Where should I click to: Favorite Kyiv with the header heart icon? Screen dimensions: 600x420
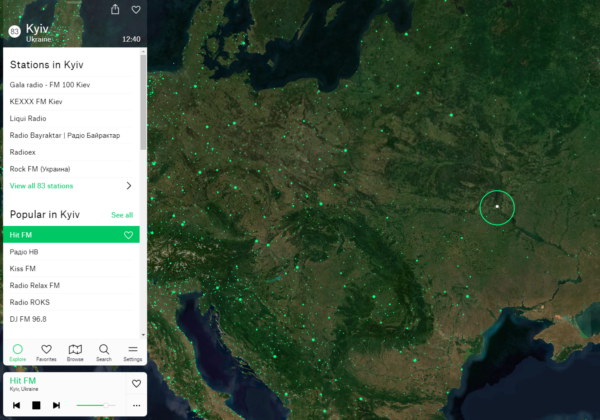pos(136,10)
